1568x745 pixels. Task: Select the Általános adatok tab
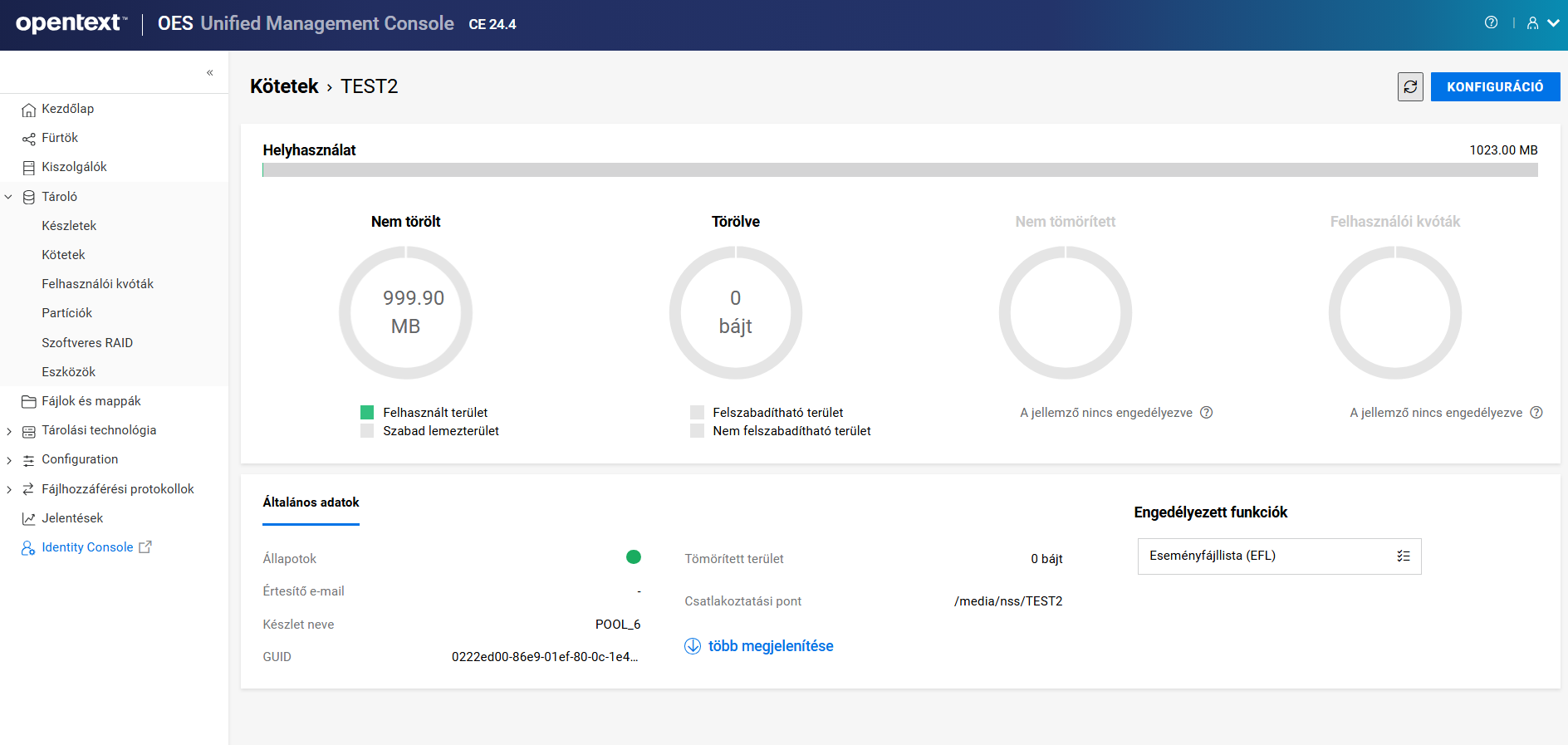pyautogui.click(x=311, y=502)
